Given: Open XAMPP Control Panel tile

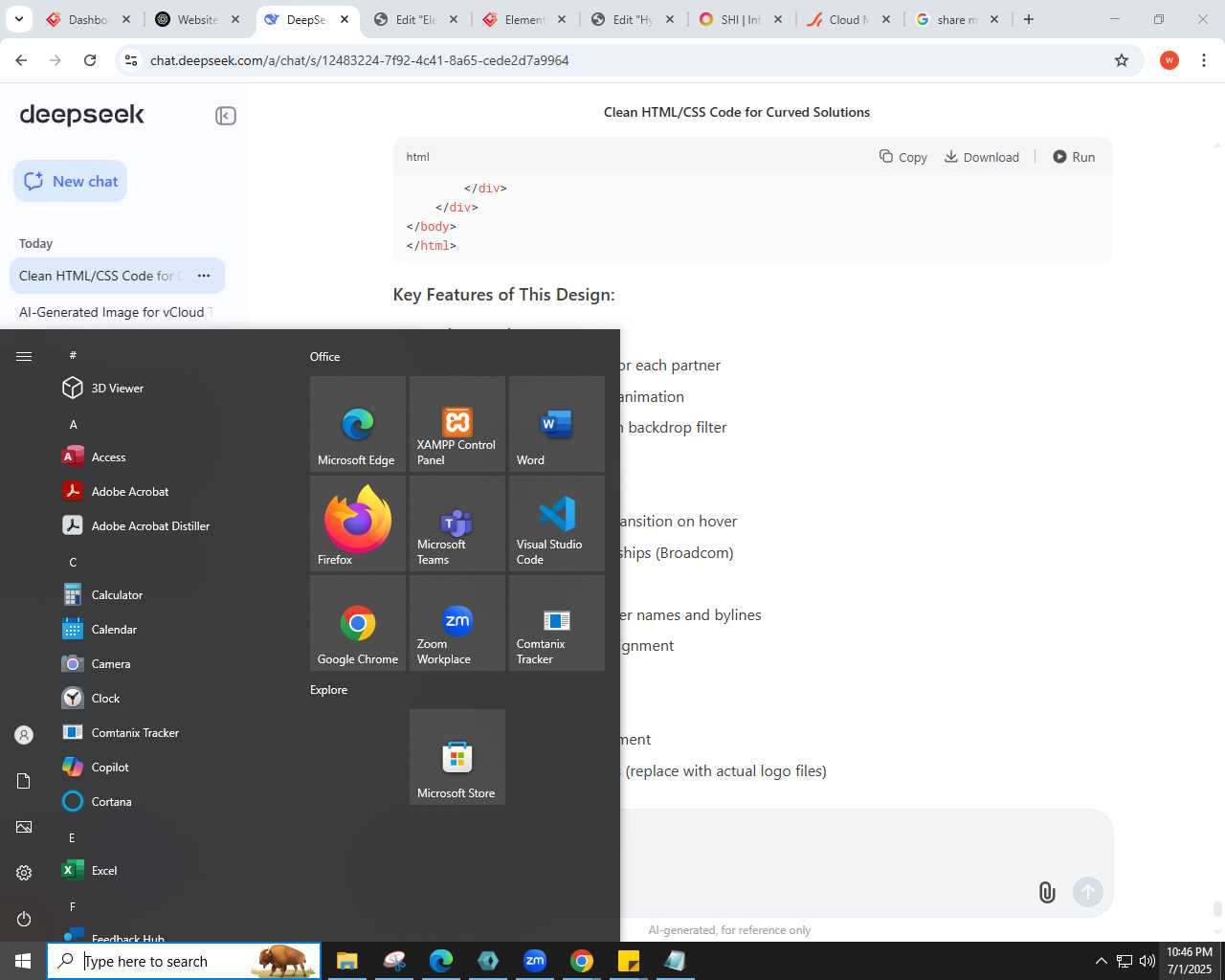Looking at the screenshot, I should [x=457, y=424].
